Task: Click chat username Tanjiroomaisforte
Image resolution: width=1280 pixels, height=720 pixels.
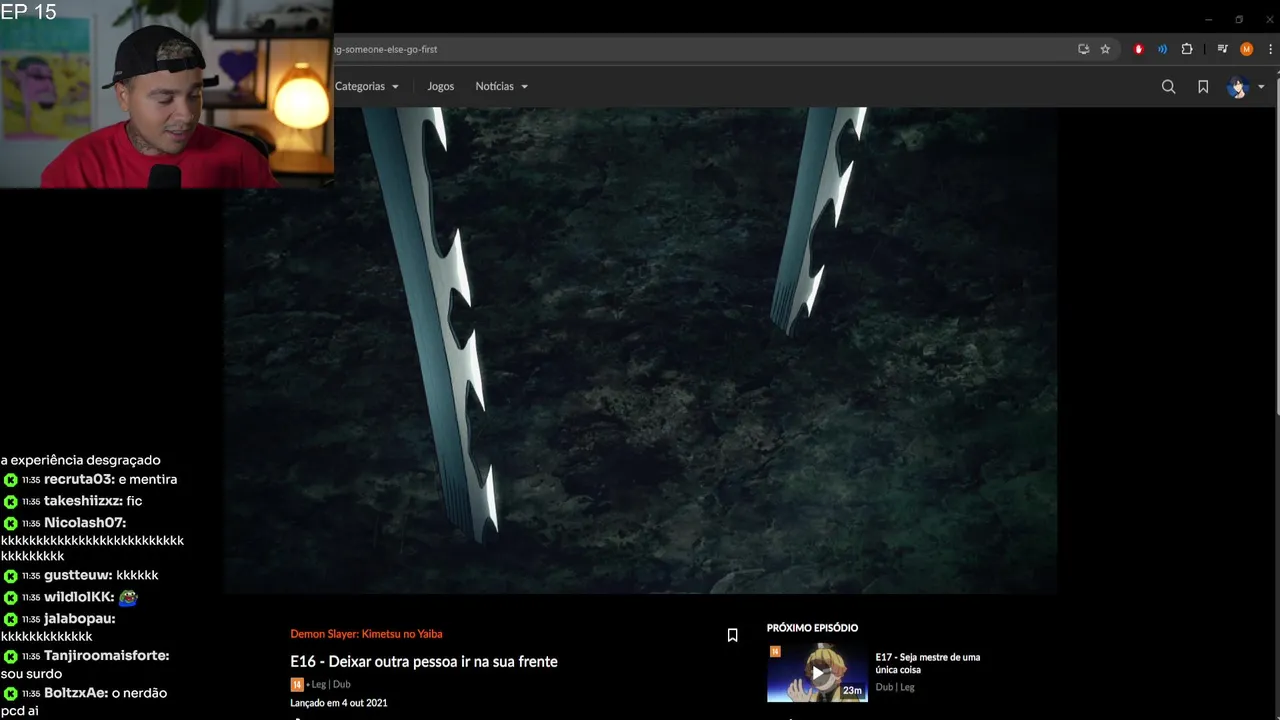Action: click(x=106, y=656)
